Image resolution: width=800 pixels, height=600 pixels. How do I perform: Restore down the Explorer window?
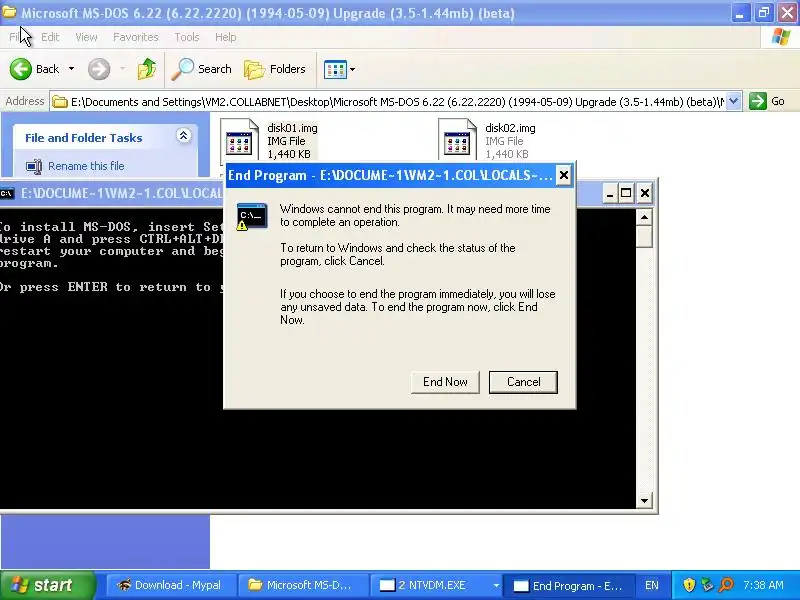(x=763, y=13)
